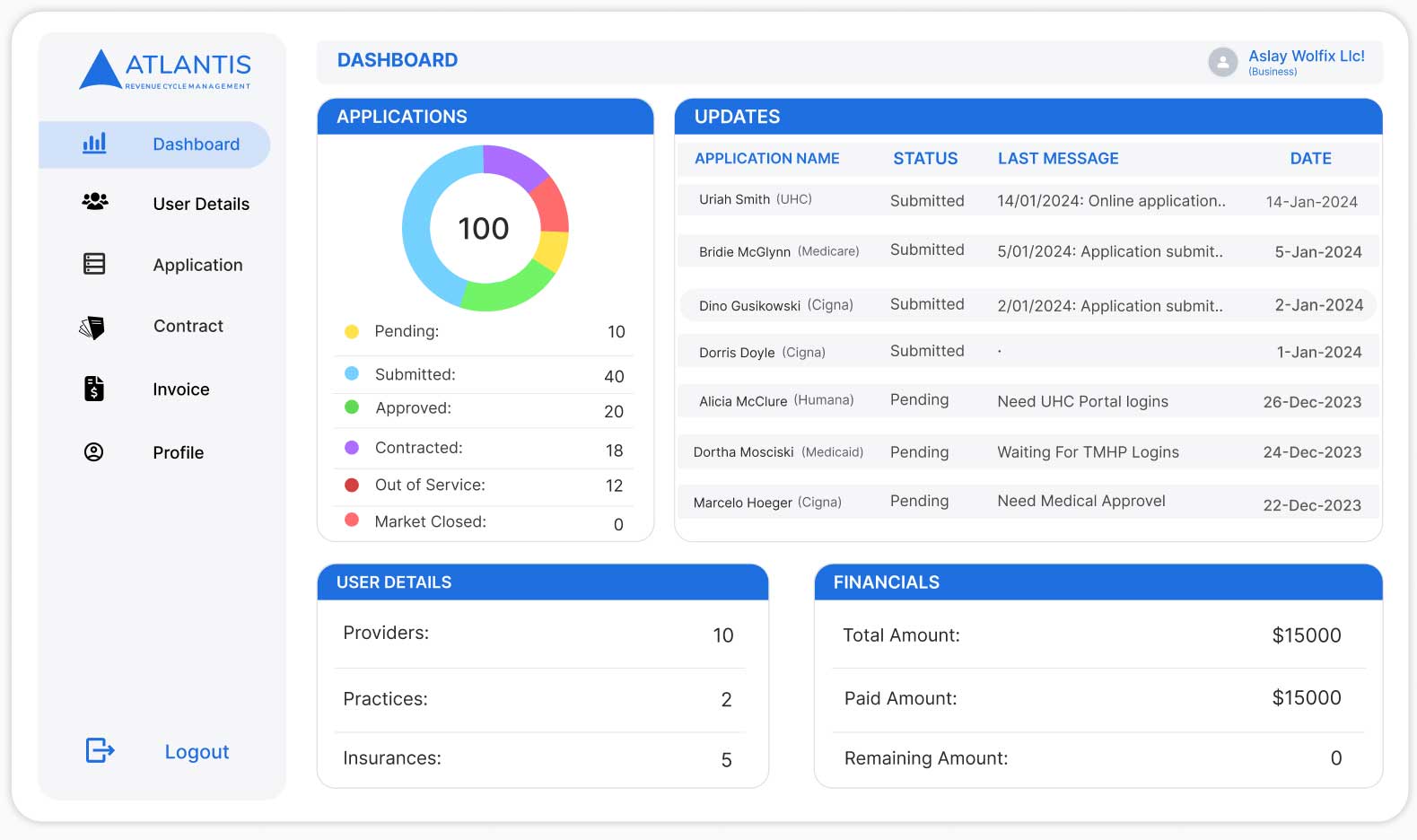Click the Paid Amount row

click(x=1098, y=699)
